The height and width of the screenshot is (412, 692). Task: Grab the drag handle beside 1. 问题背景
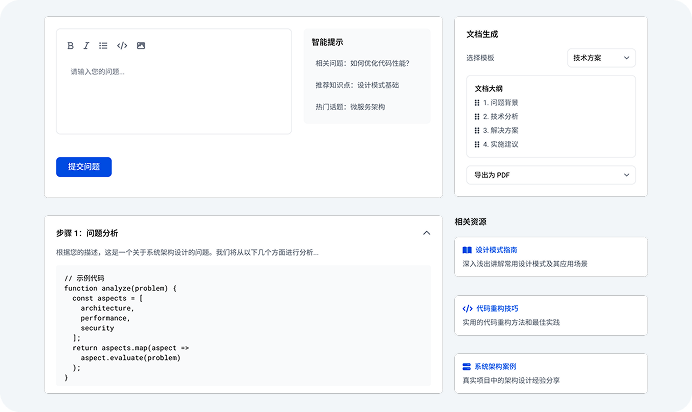click(477, 103)
